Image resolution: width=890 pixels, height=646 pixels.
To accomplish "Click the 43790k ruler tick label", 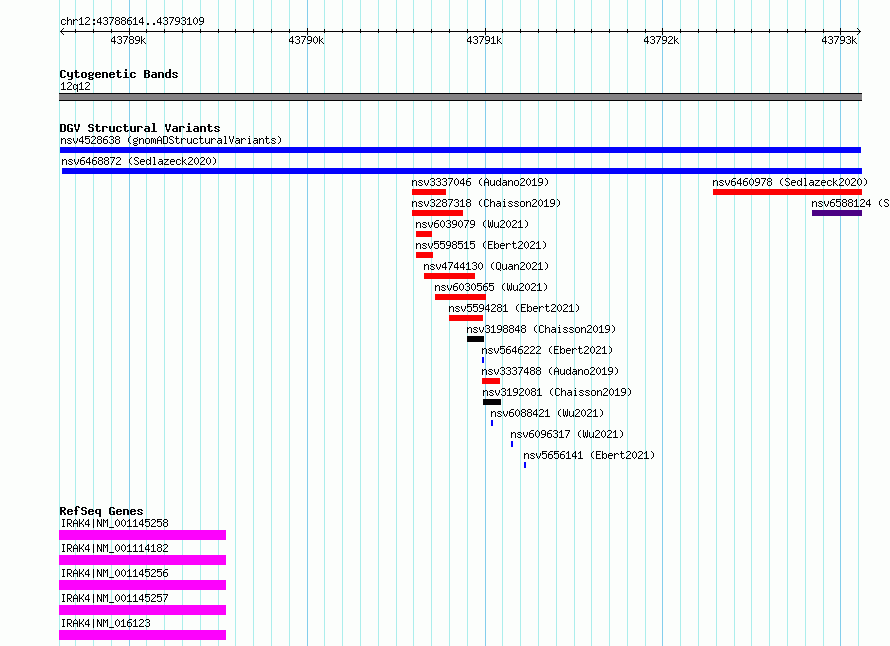I will point(307,40).
